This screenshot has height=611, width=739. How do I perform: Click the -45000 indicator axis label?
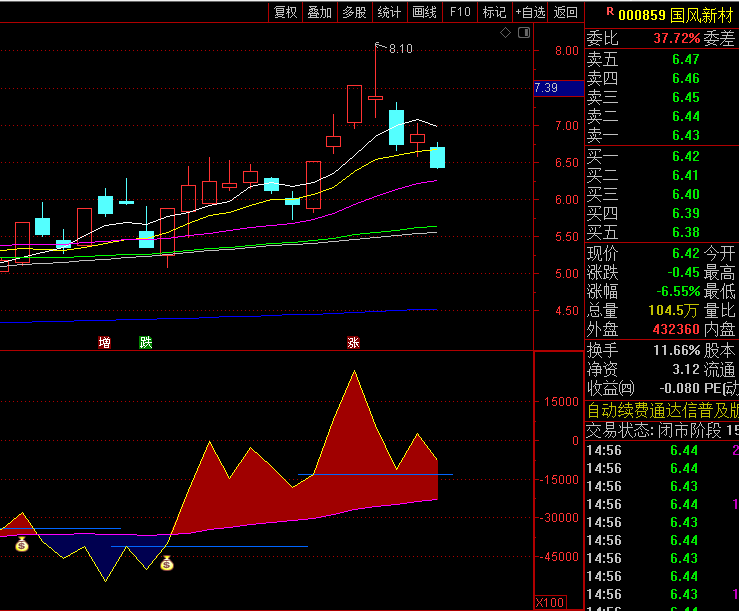point(559,557)
